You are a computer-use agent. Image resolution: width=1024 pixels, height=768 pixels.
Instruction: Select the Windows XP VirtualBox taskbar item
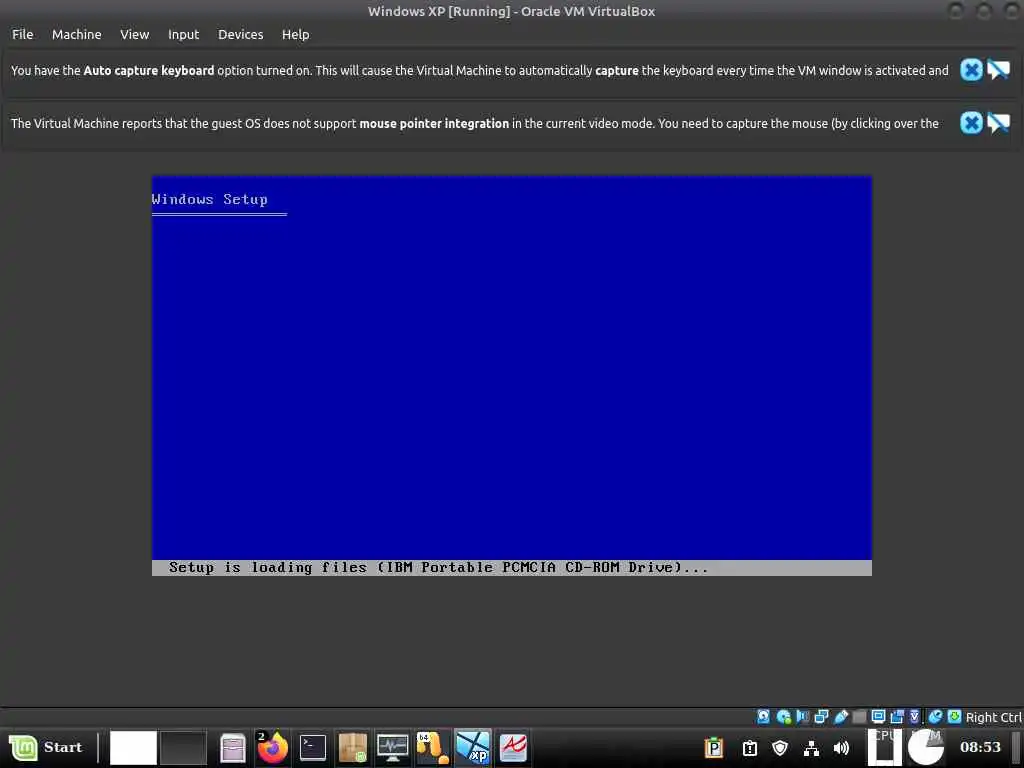tap(473, 748)
